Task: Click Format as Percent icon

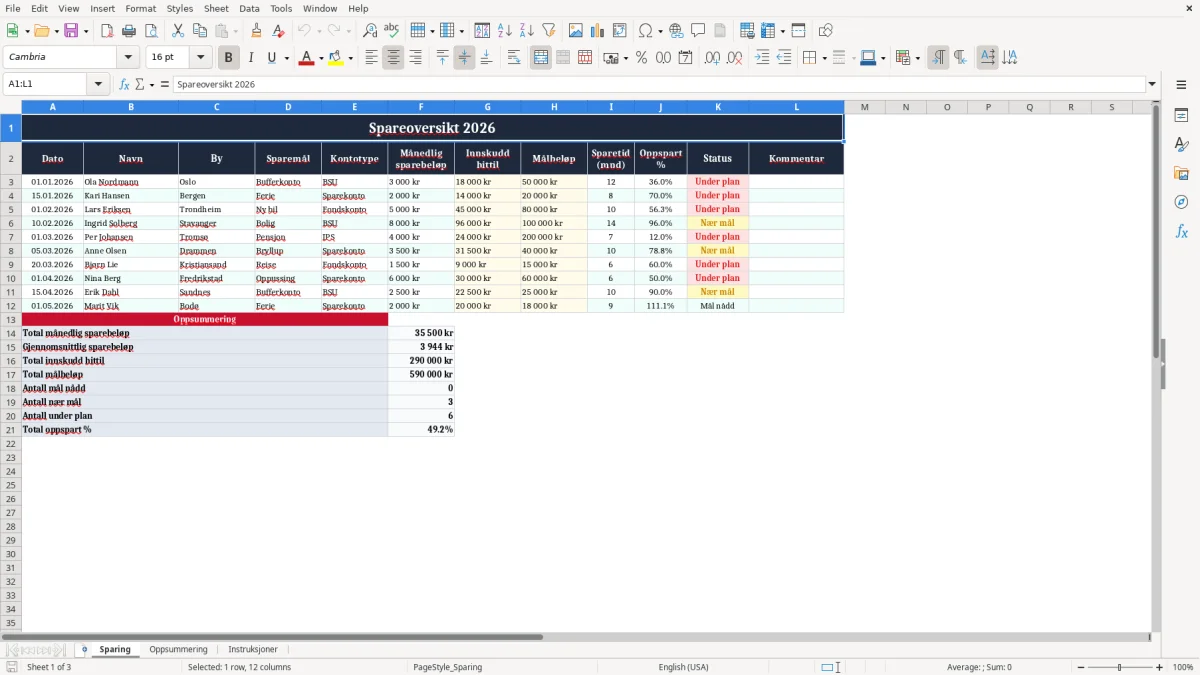Action: tap(642, 58)
